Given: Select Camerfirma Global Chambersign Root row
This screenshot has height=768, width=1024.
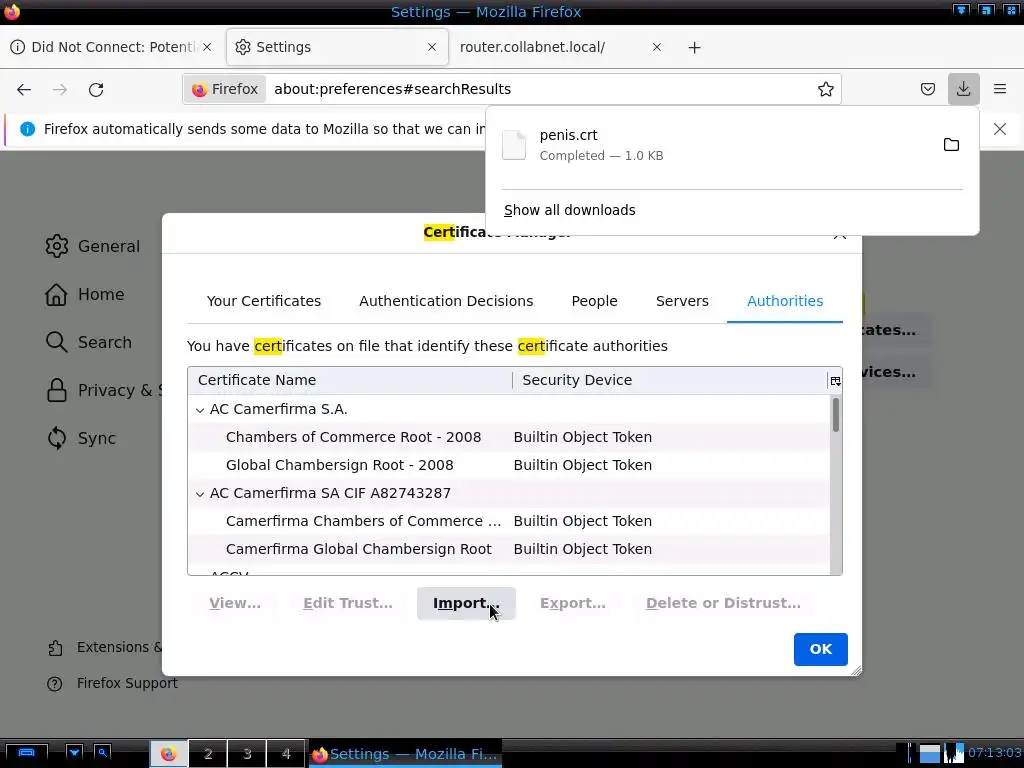Looking at the screenshot, I should point(509,549).
